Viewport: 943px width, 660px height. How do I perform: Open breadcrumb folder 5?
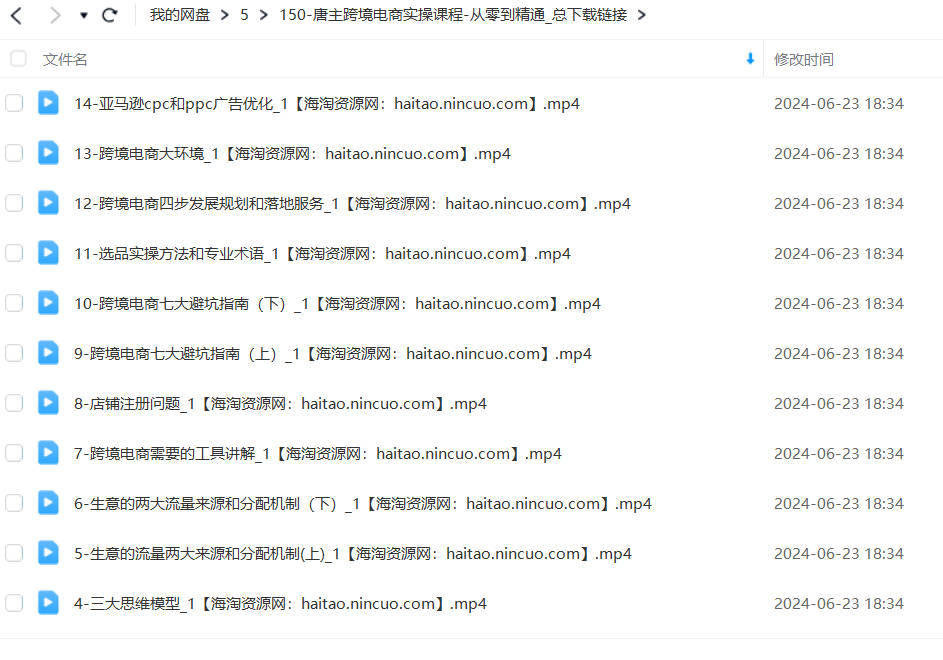pyautogui.click(x=244, y=15)
